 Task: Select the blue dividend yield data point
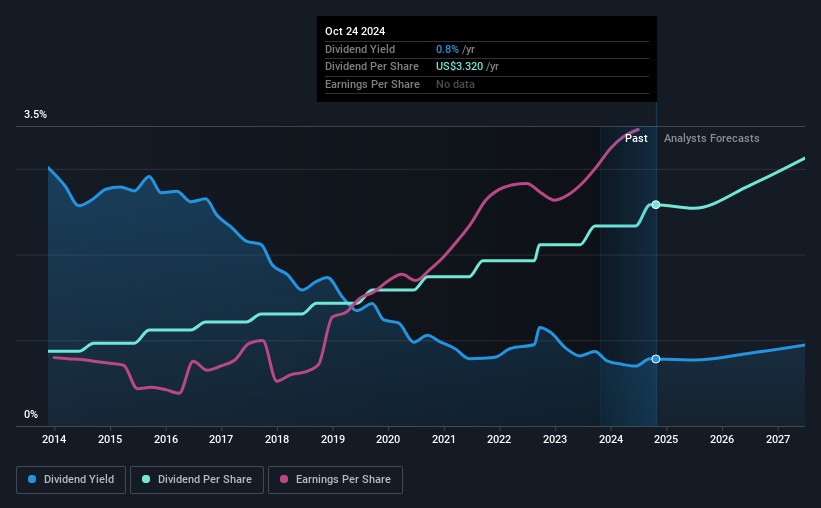tap(656, 359)
